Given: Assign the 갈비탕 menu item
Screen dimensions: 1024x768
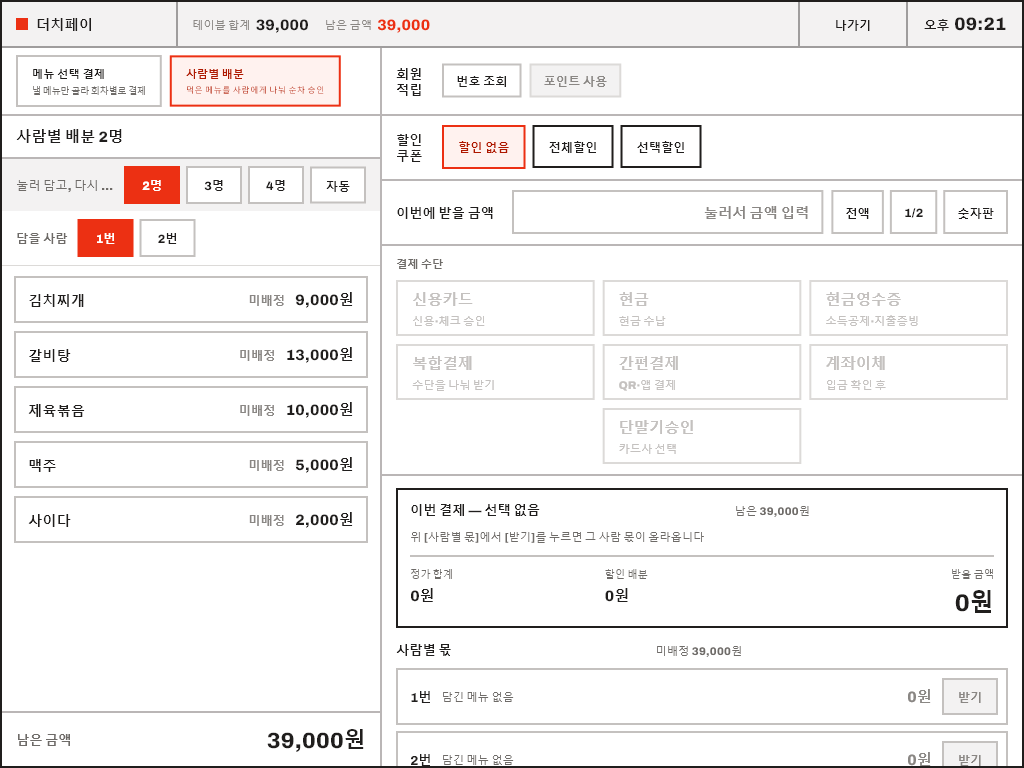Looking at the screenshot, I should 191,355.
